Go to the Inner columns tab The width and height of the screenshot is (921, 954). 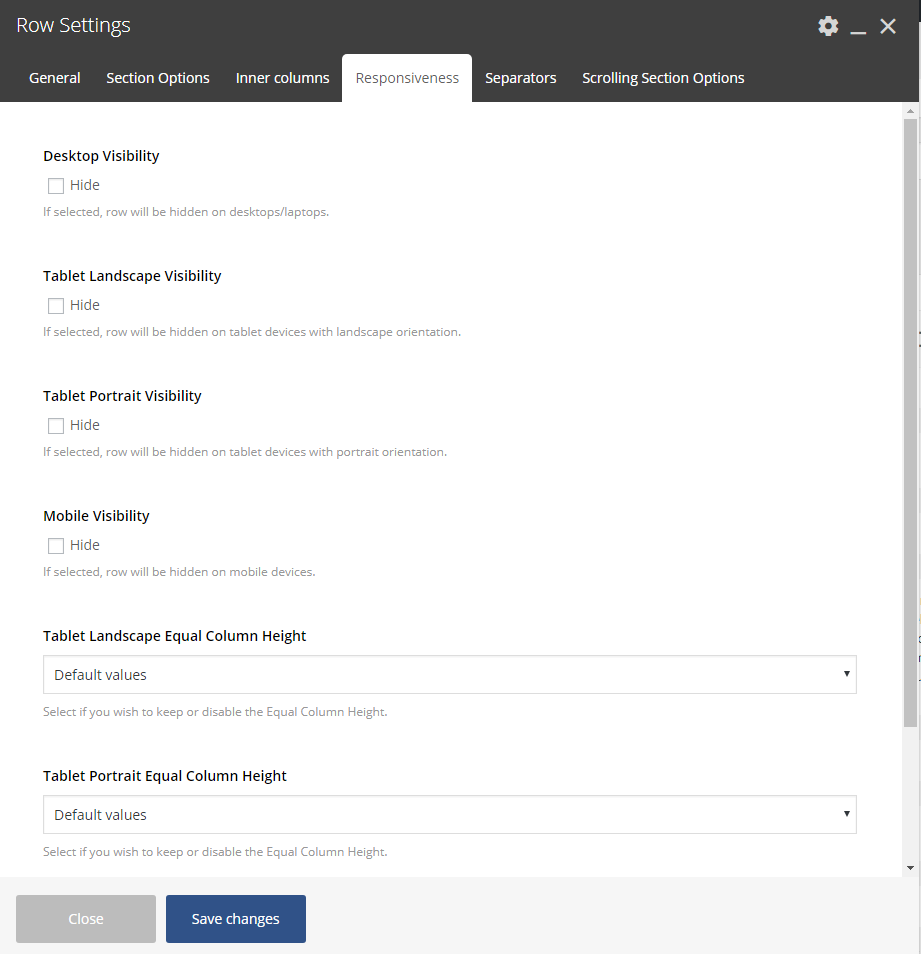282,78
